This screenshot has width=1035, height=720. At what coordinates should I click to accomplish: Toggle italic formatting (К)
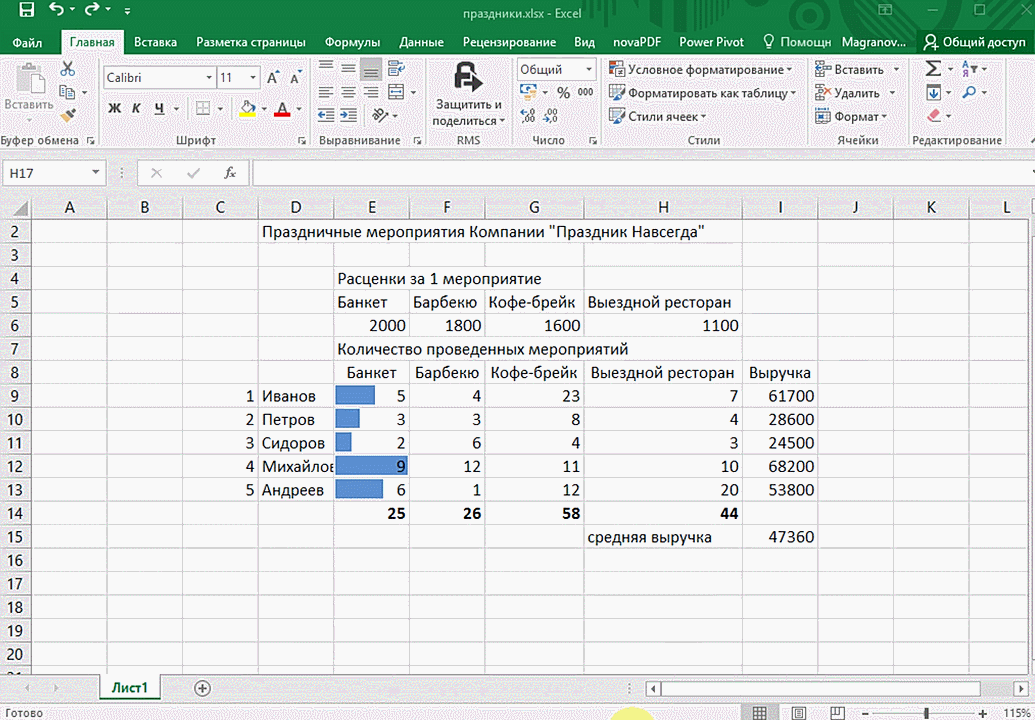[135, 109]
